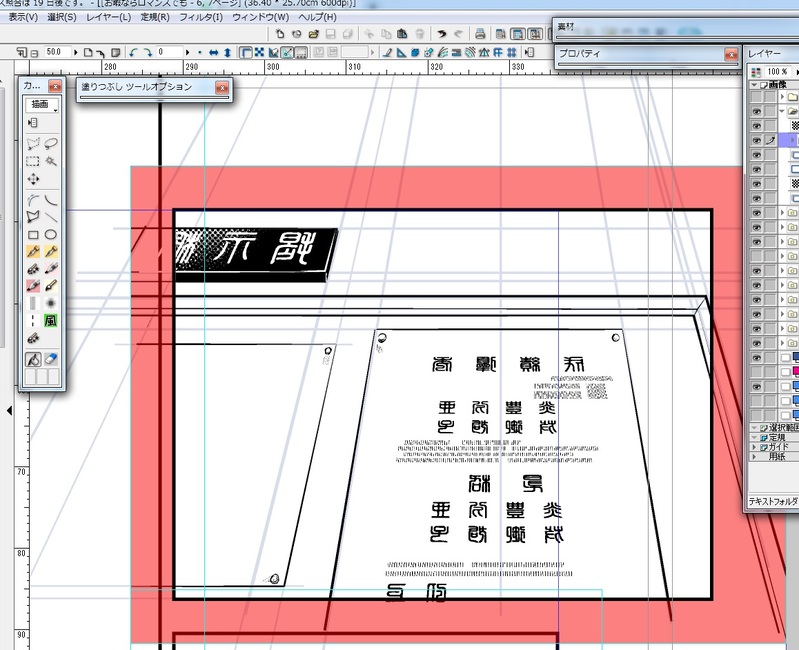Select the fill bucket tool
The image size is (799, 650).
coord(33,360)
